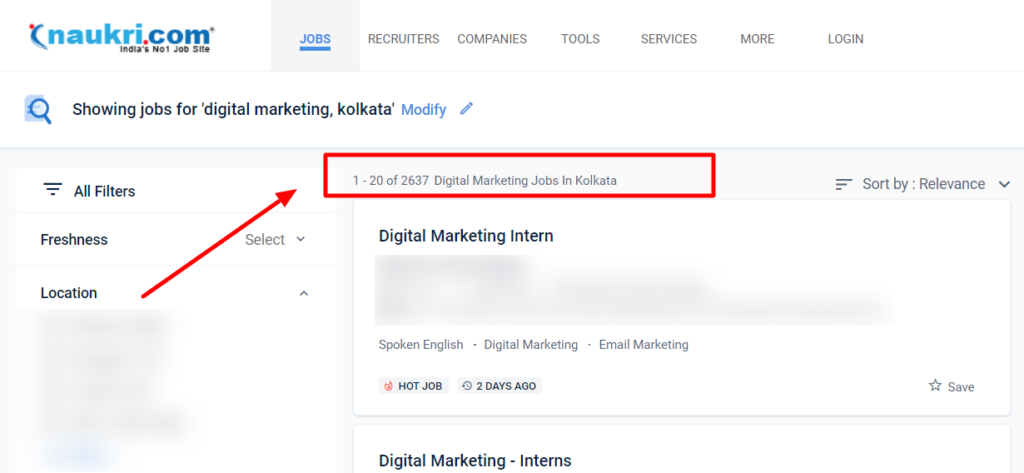Open the JOBS tab
Image resolution: width=1024 pixels, height=473 pixels.
pyautogui.click(x=315, y=39)
